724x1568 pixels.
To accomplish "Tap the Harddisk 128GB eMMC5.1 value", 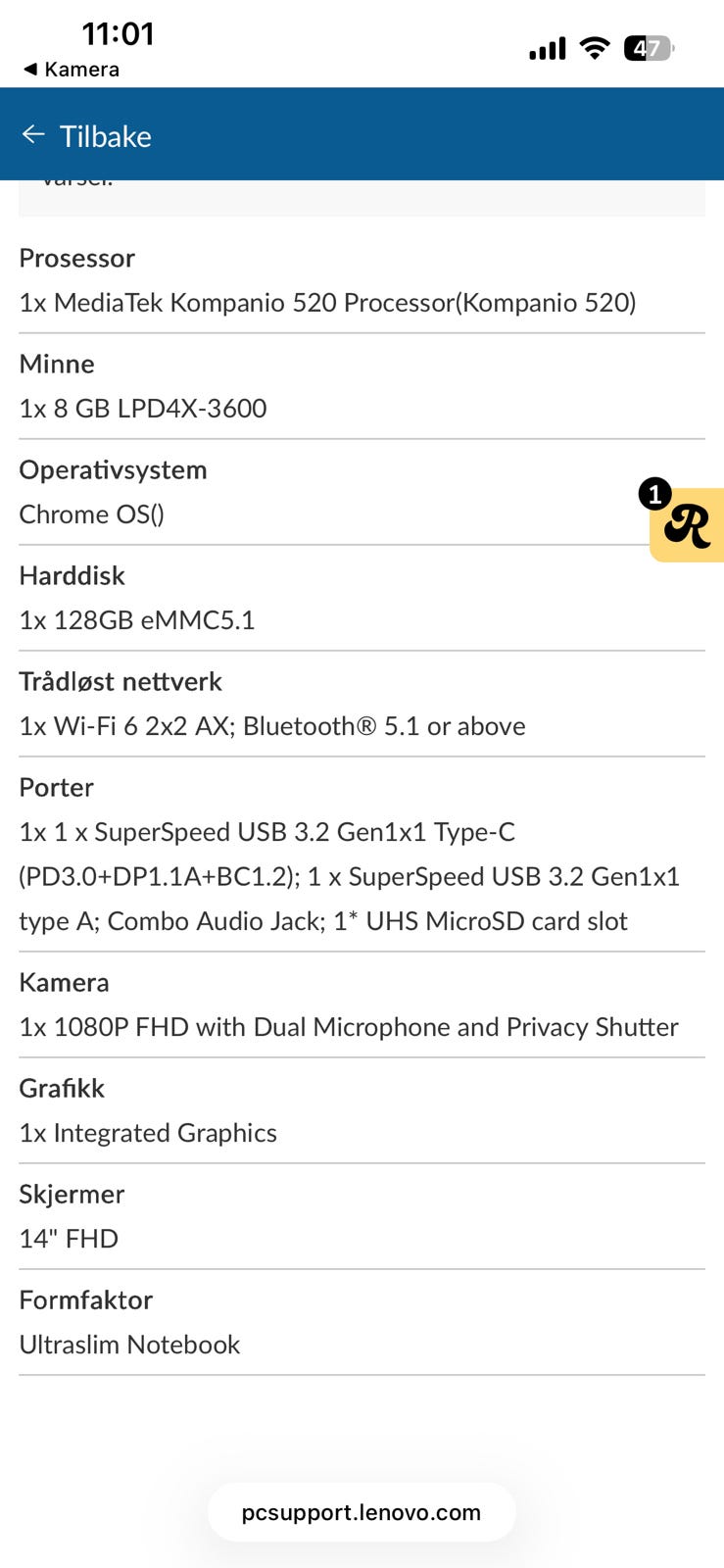I will pyautogui.click(x=137, y=619).
